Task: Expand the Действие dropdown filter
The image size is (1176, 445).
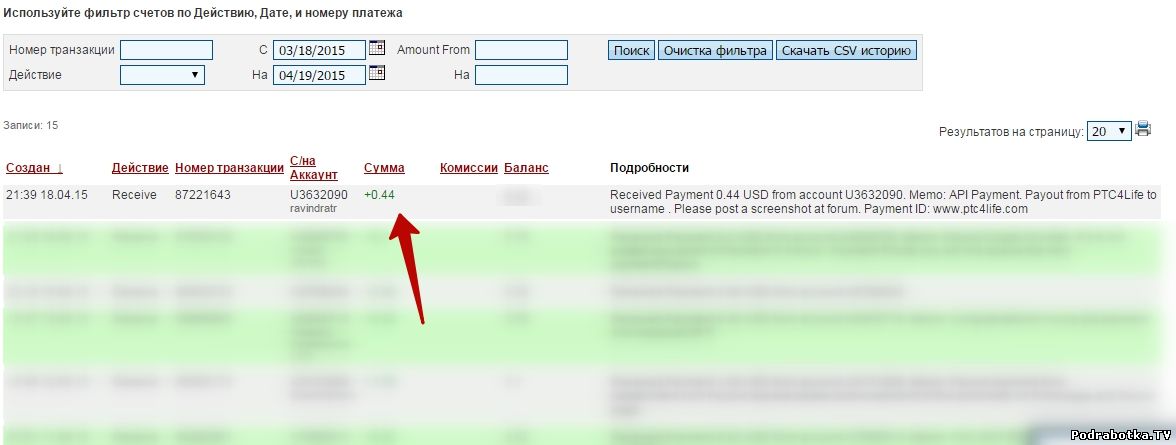Action: [x=162, y=75]
